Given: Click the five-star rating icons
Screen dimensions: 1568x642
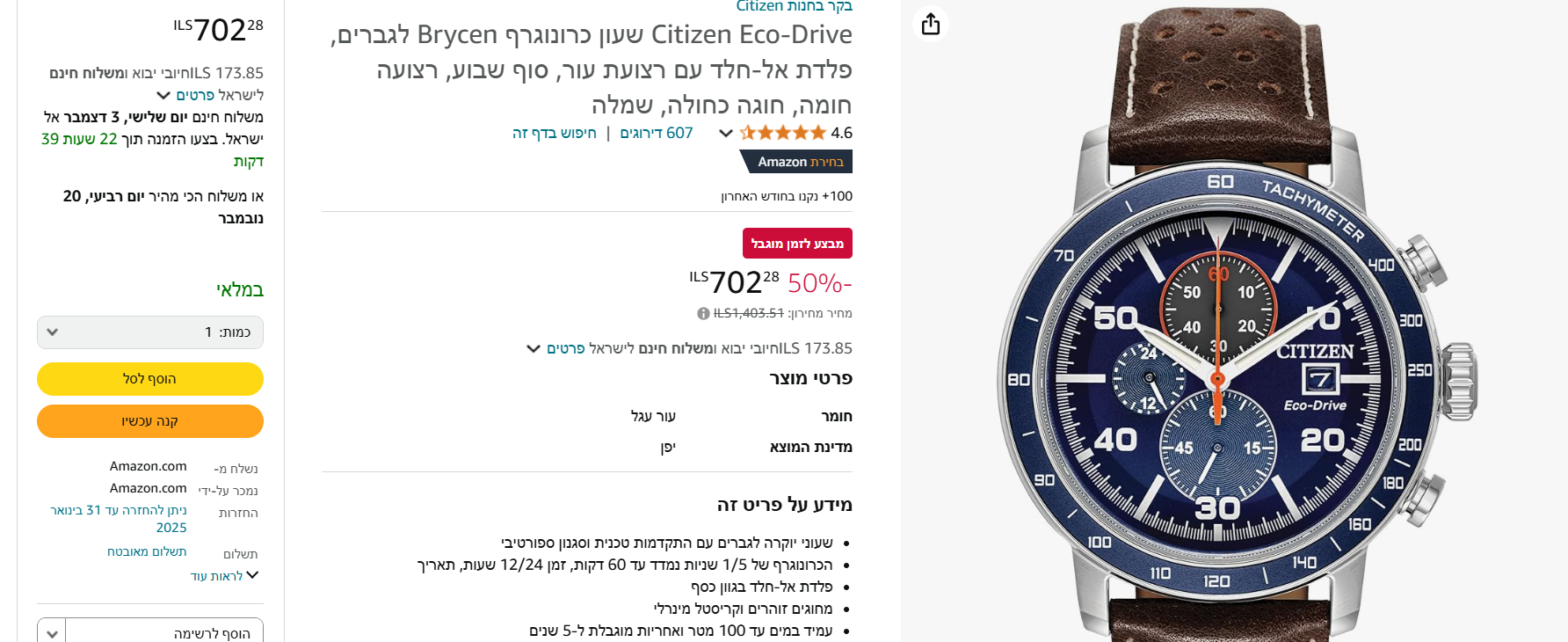Looking at the screenshot, I should 783,133.
